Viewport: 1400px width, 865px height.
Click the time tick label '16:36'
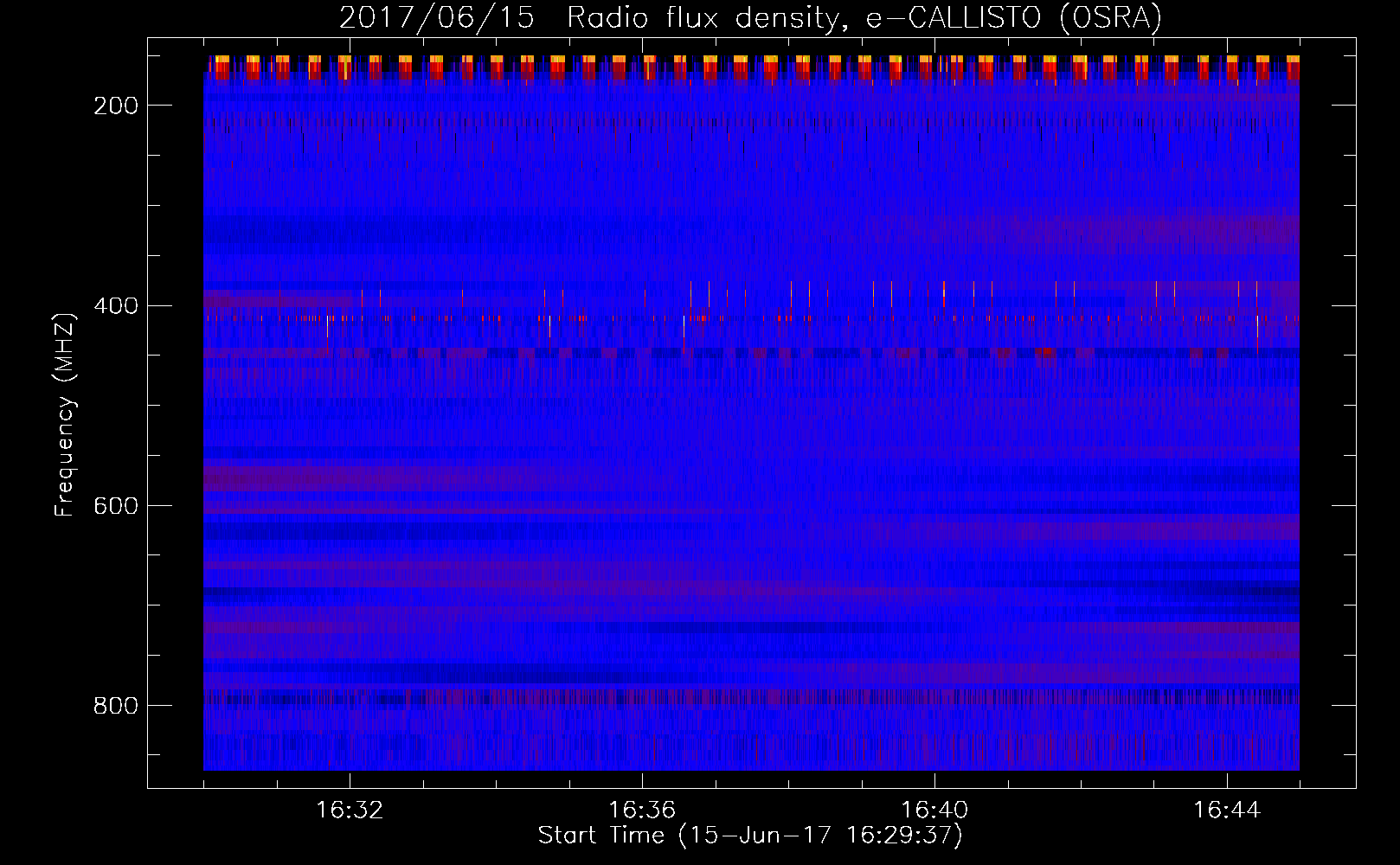[642, 811]
